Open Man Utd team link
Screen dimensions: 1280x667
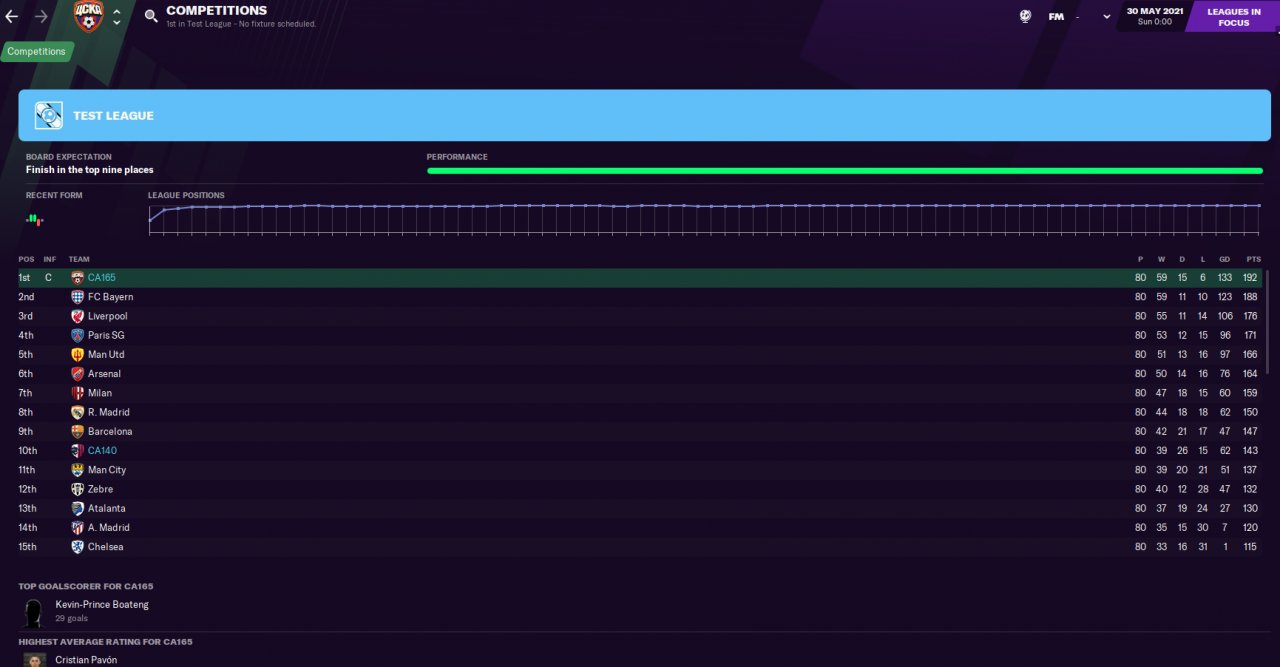pyautogui.click(x=106, y=355)
